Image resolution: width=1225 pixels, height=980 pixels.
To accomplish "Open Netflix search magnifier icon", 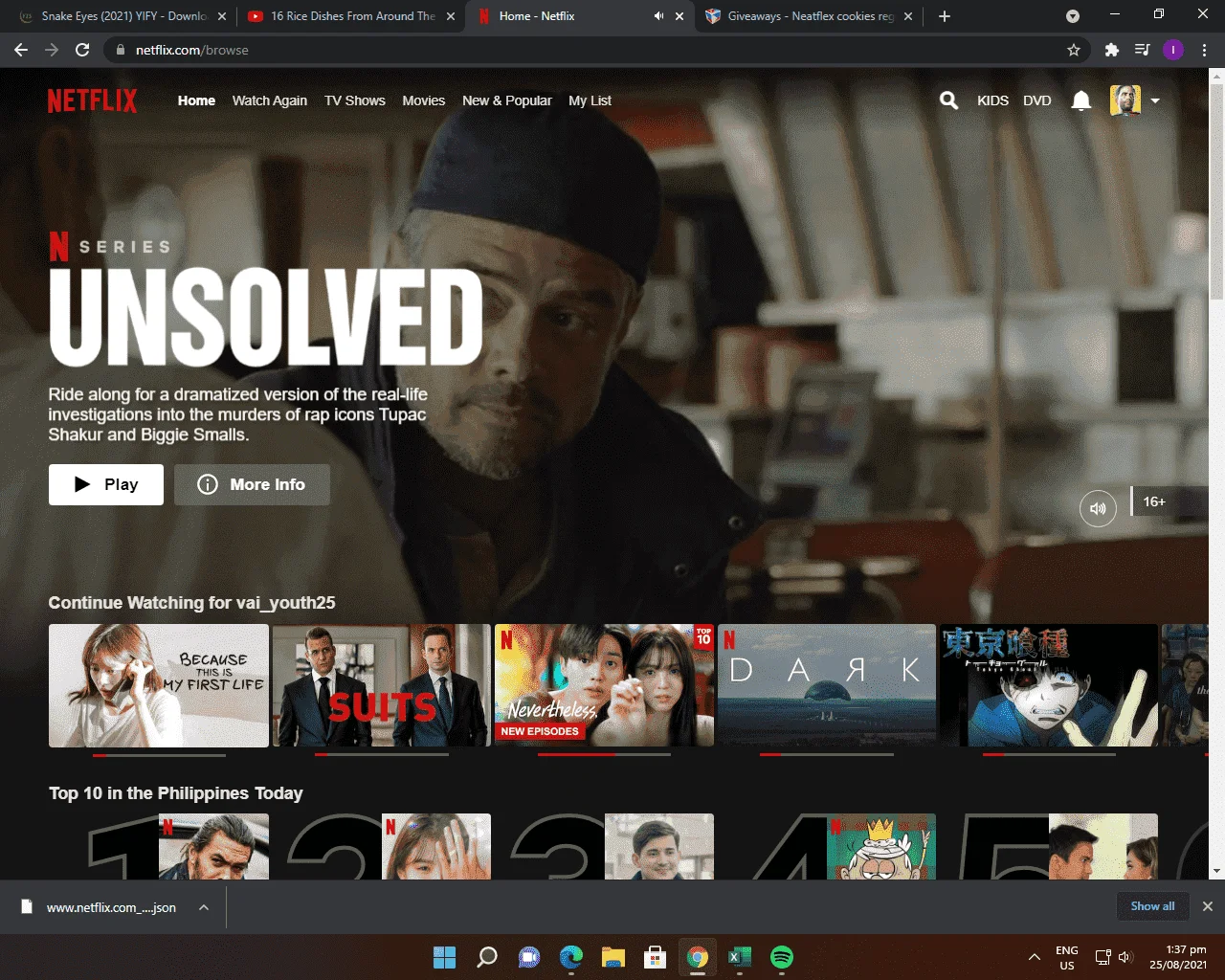I will coord(948,100).
